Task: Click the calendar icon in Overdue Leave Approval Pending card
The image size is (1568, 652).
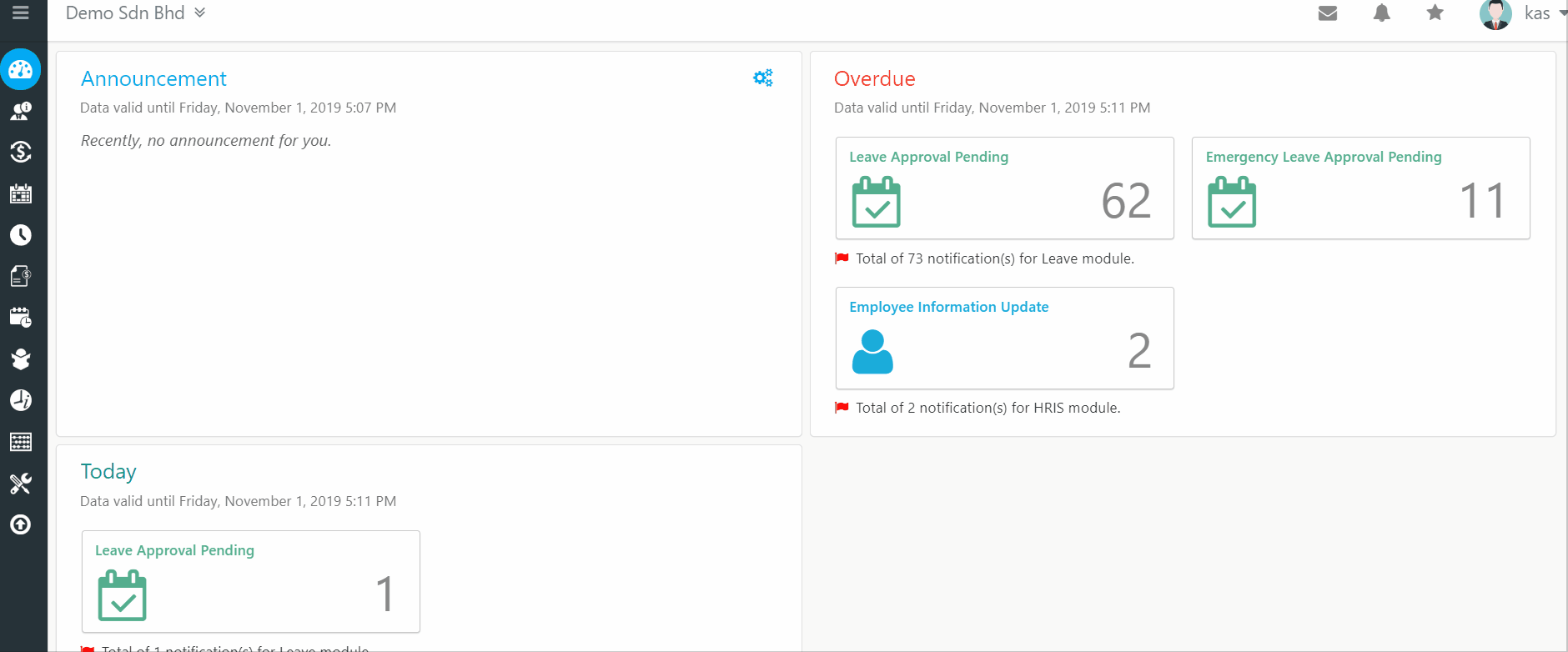Action: [877, 202]
